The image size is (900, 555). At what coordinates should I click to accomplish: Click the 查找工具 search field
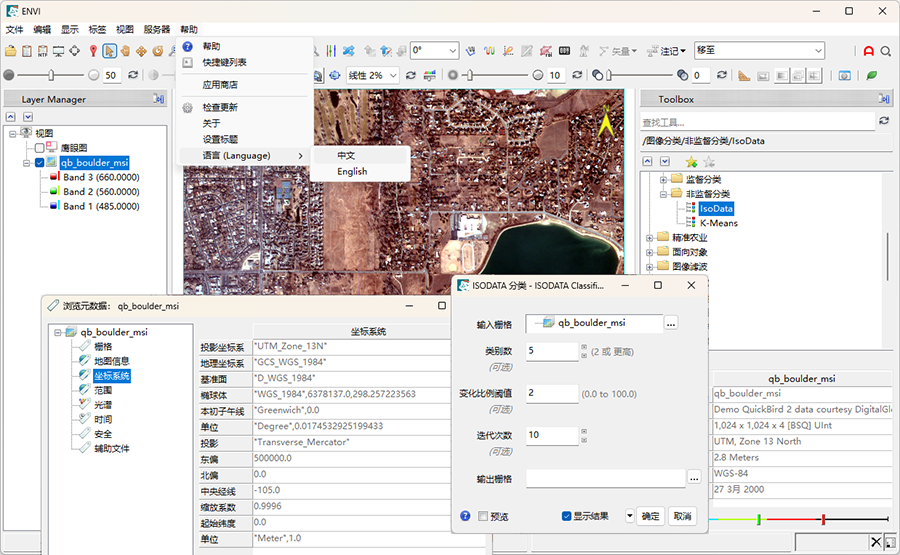pos(758,122)
